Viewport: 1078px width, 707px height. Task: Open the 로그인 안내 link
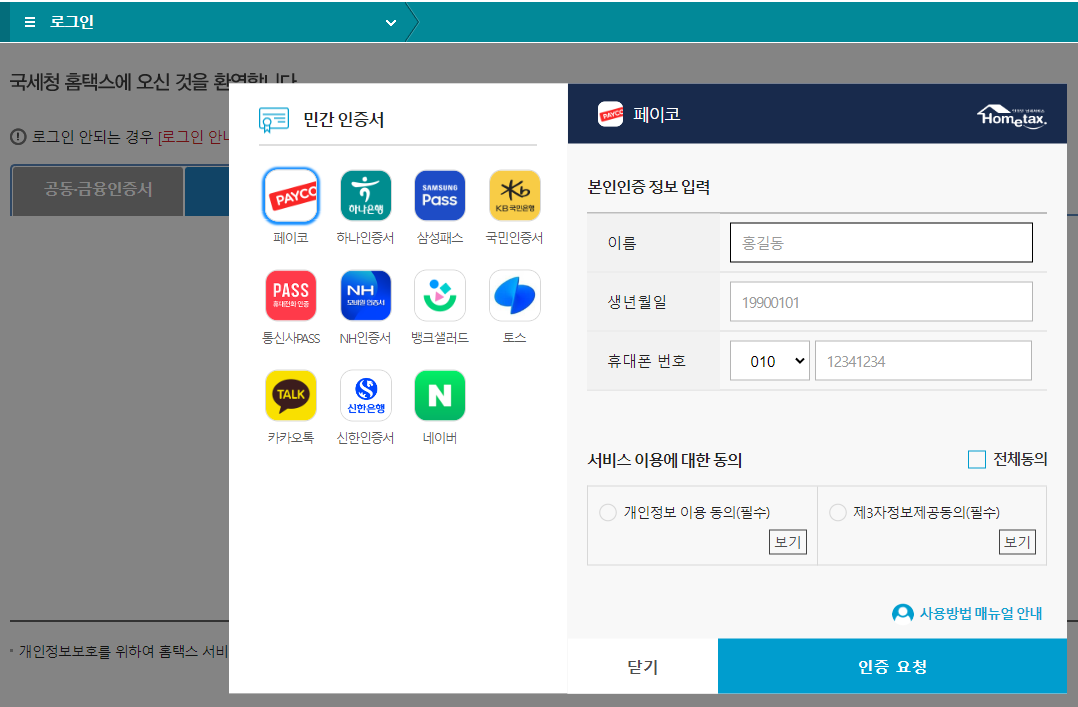[x=194, y=137]
